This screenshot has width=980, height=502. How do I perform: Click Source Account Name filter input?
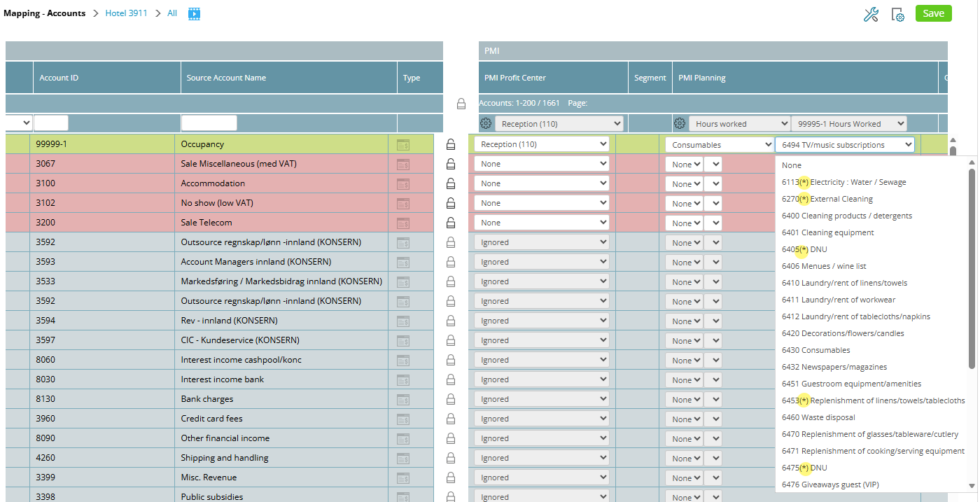coord(209,123)
